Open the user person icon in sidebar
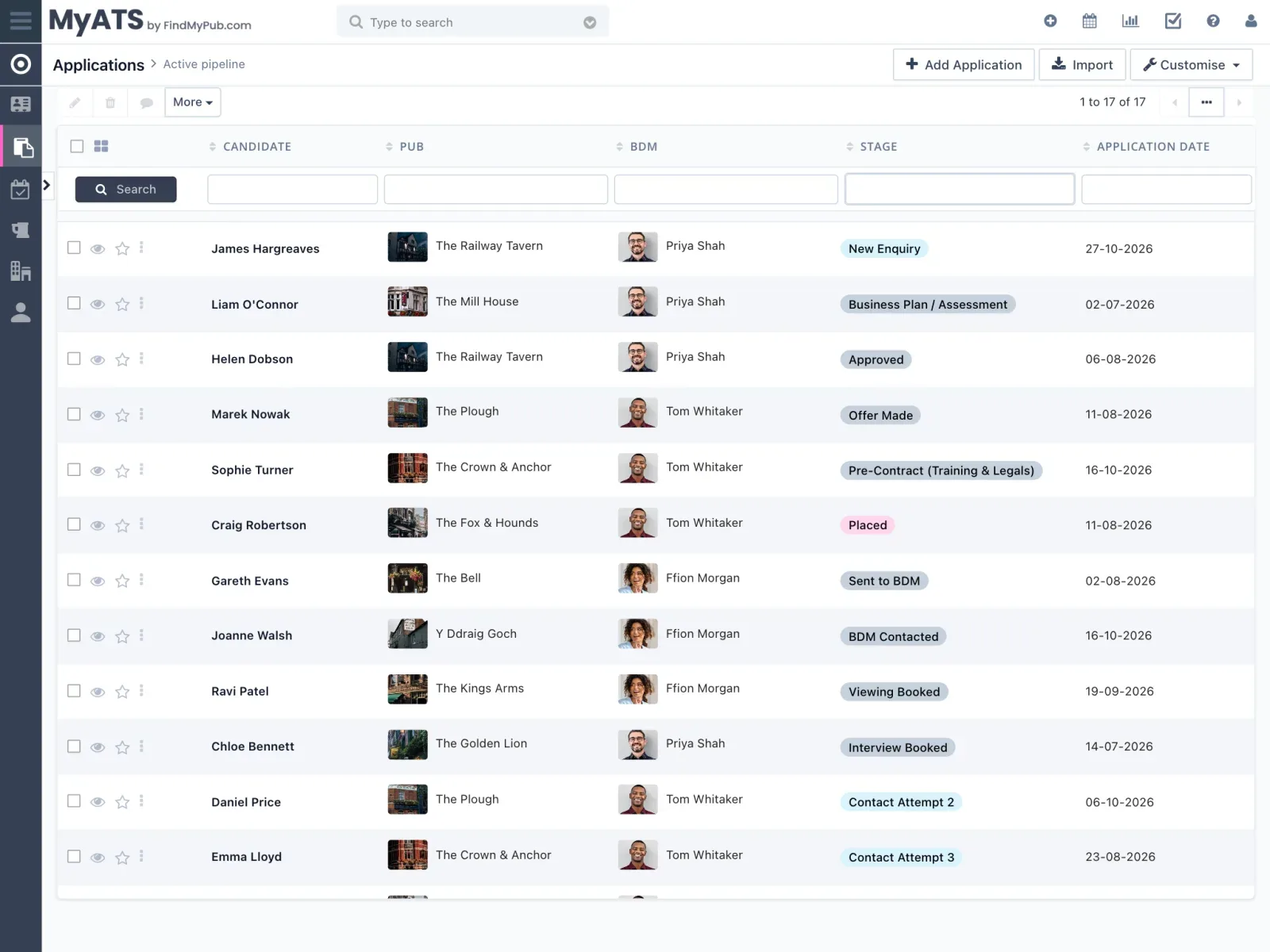Screen dimensions: 1270x952 [x=21, y=313]
